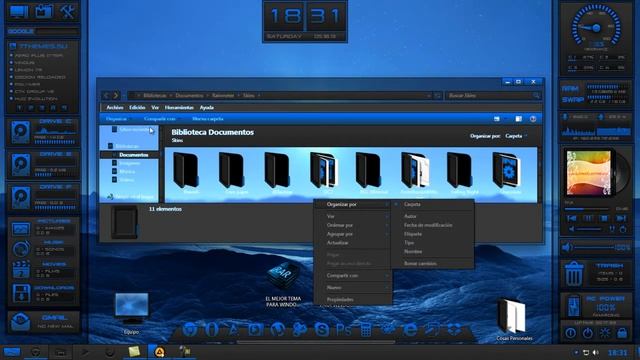Open the Movies clapperboard icon

click(20, 269)
